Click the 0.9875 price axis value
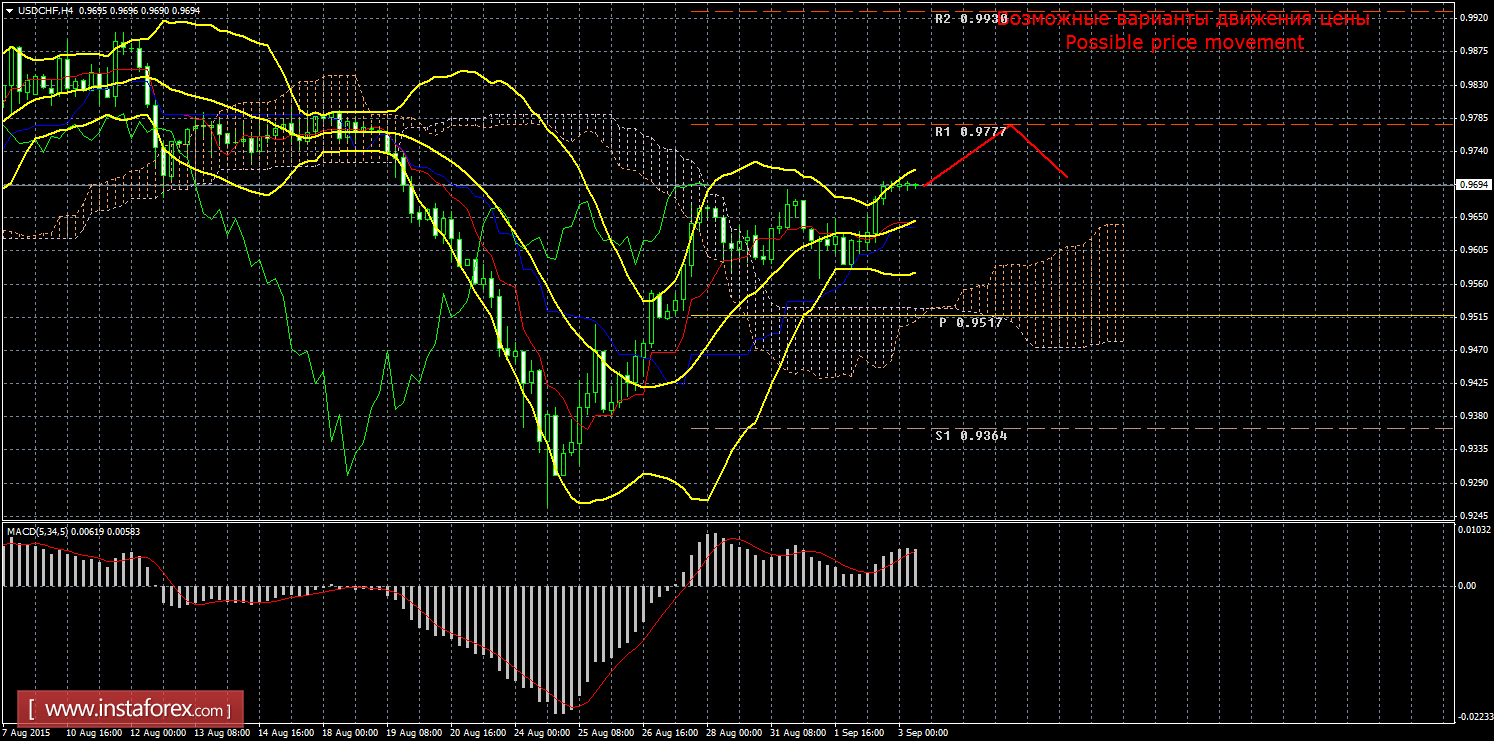The image size is (1494, 741). (1473, 51)
